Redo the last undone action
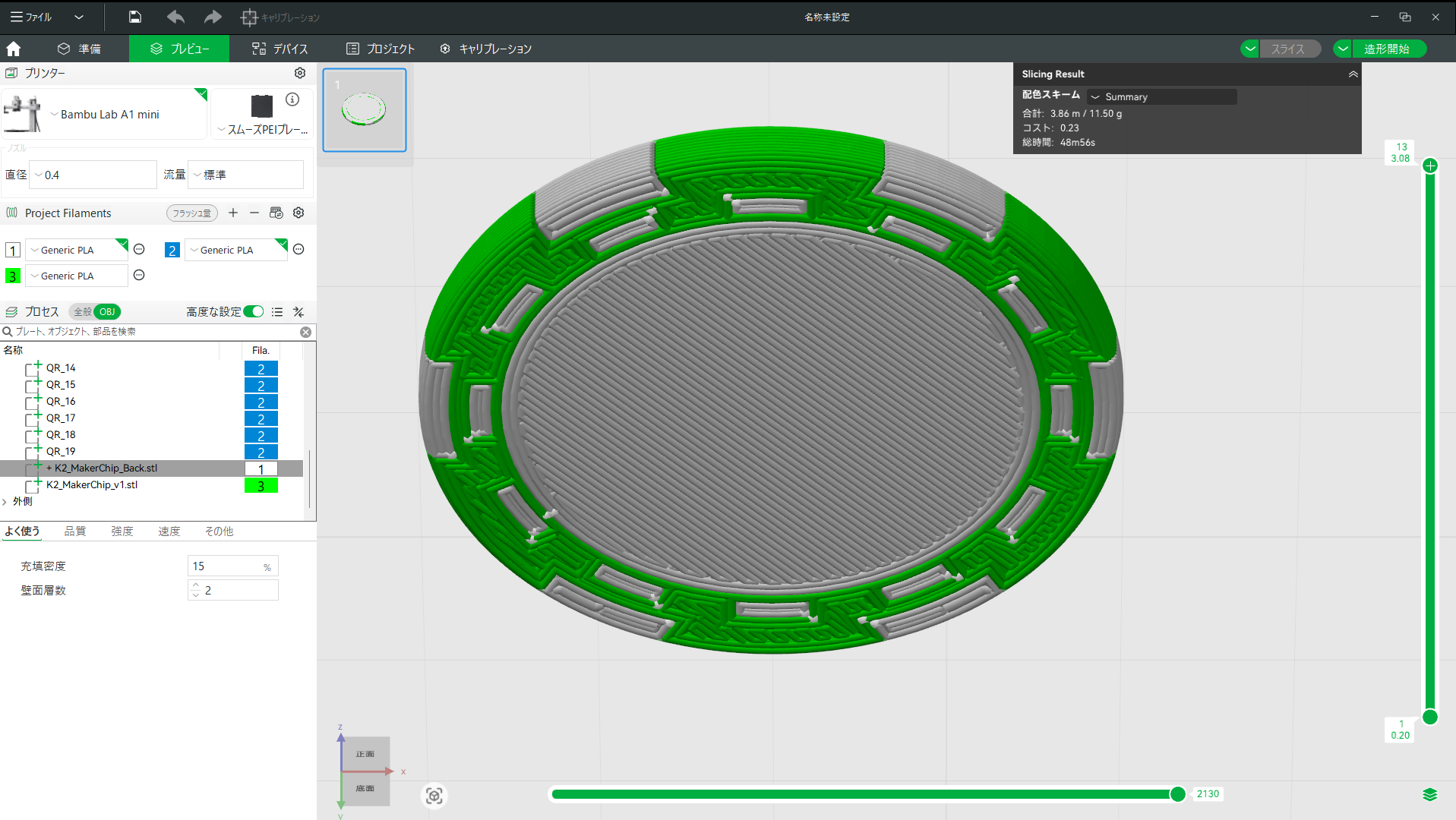Screen dimensions: 1456x820 point(213,17)
